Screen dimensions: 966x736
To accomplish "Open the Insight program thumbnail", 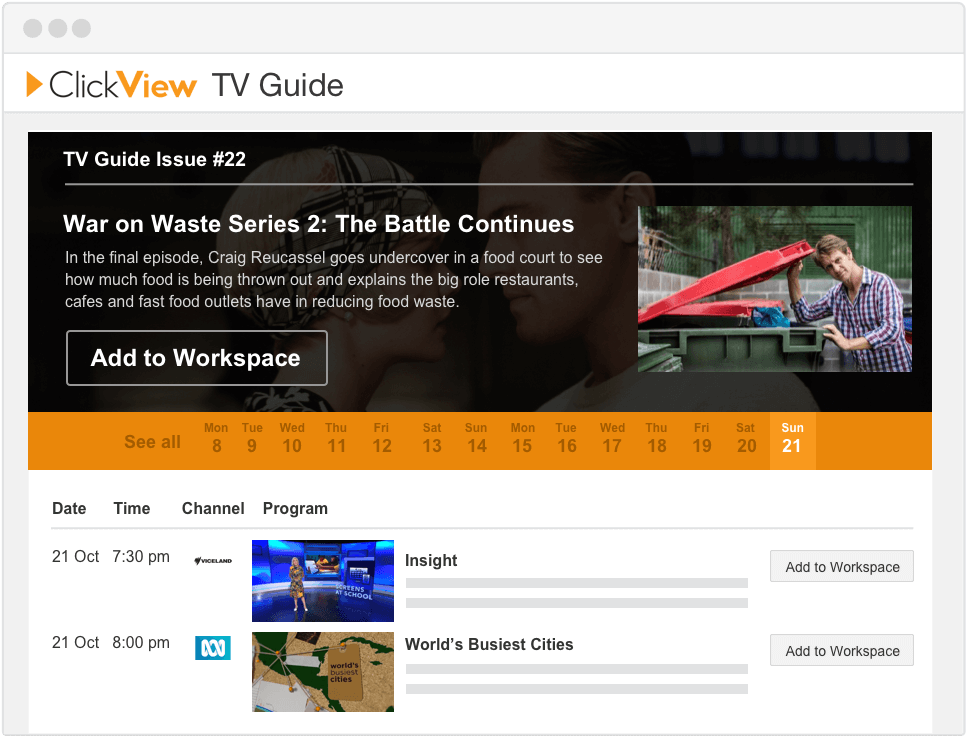I will 323,581.
